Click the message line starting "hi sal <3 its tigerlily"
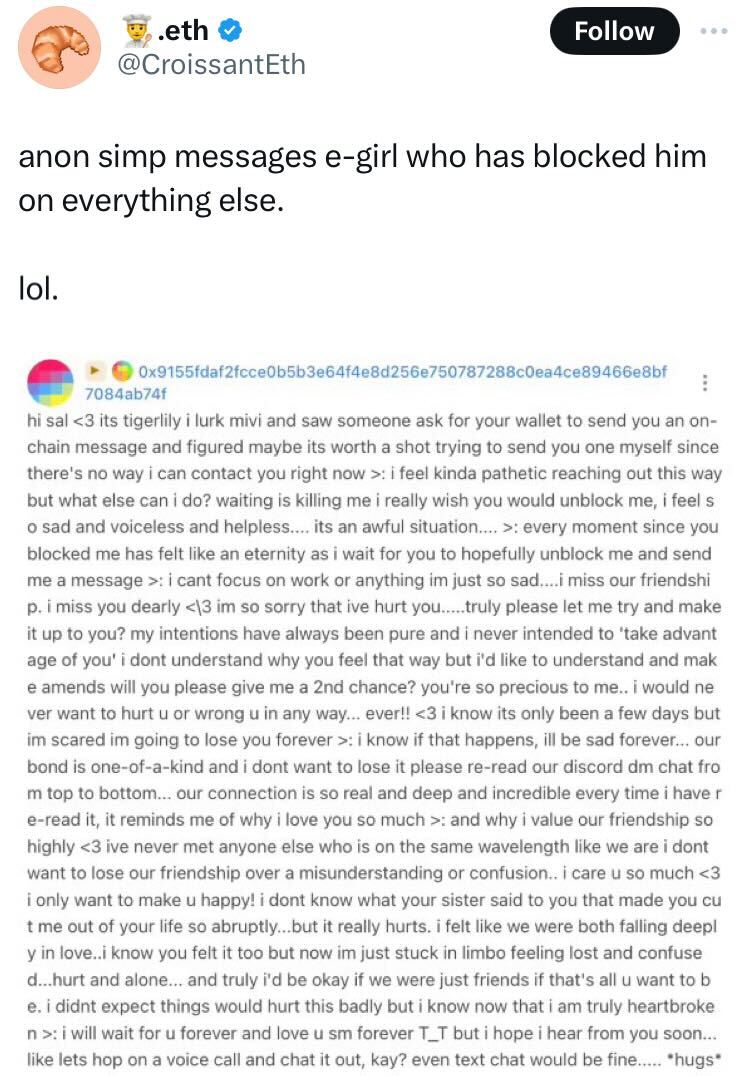This screenshot has height=1076, width=750. click(372, 421)
